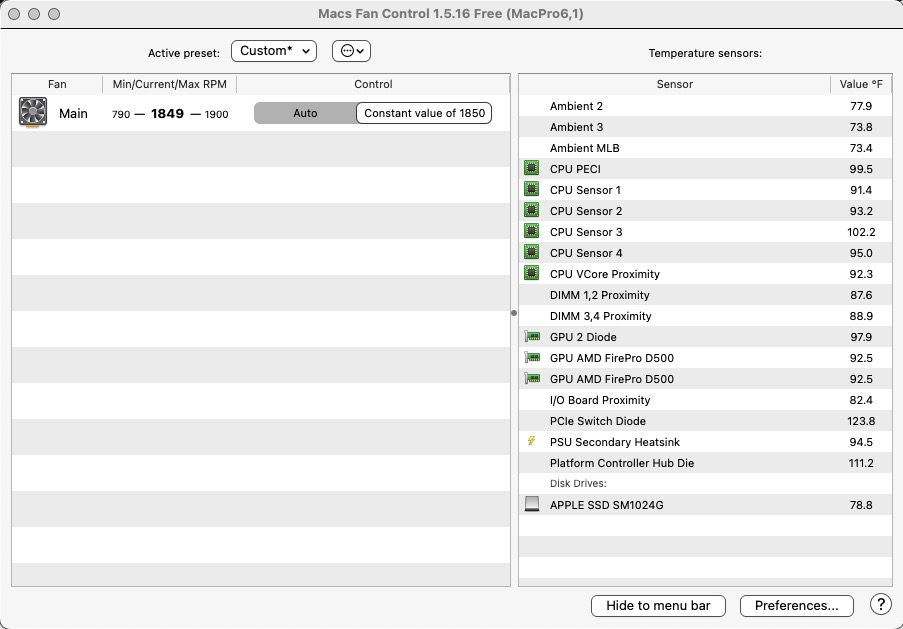Click the CPU Sensor 4 chip icon

click(x=532, y=252)
